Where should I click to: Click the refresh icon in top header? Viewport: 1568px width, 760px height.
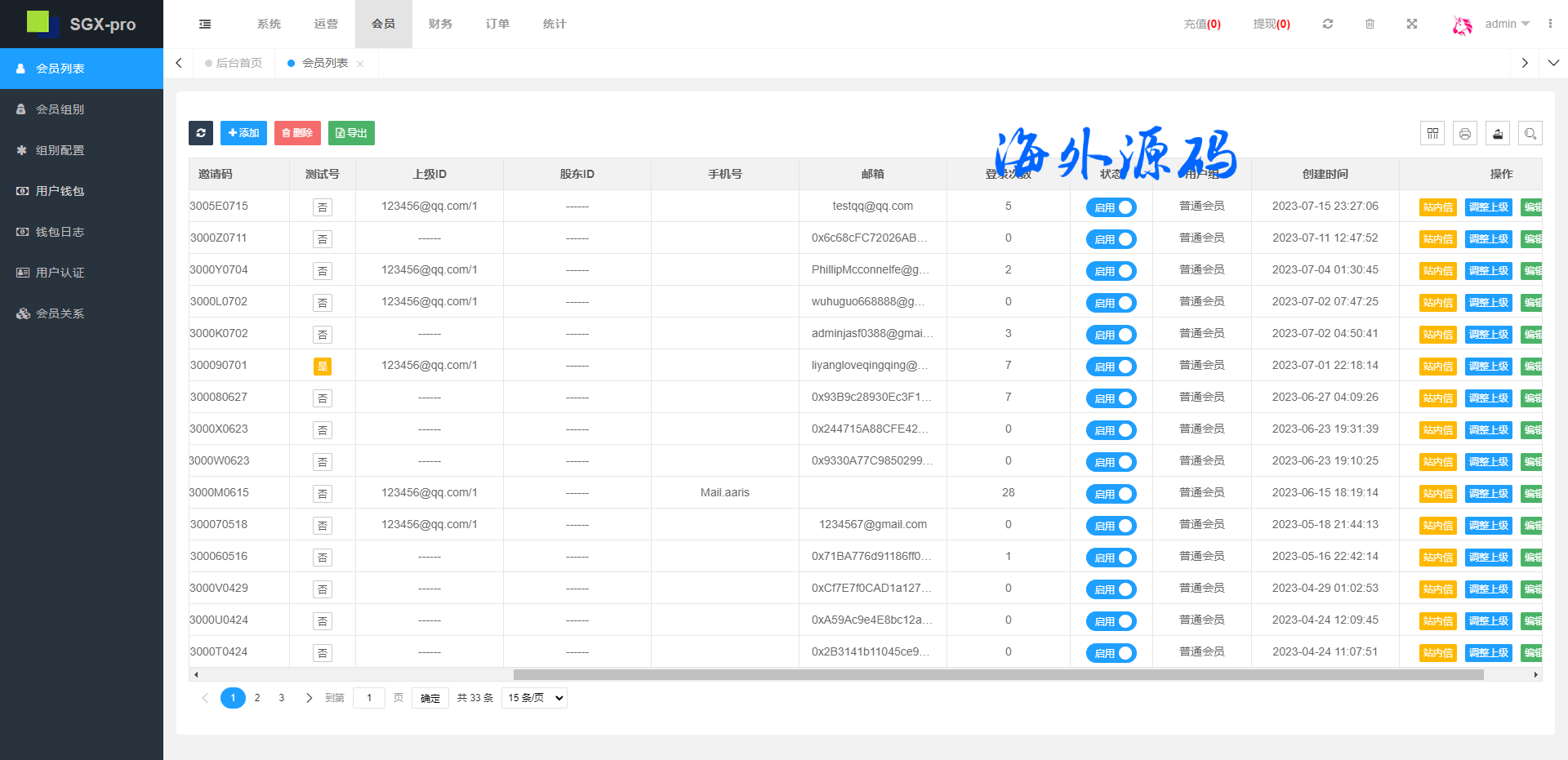(1328, 24)
